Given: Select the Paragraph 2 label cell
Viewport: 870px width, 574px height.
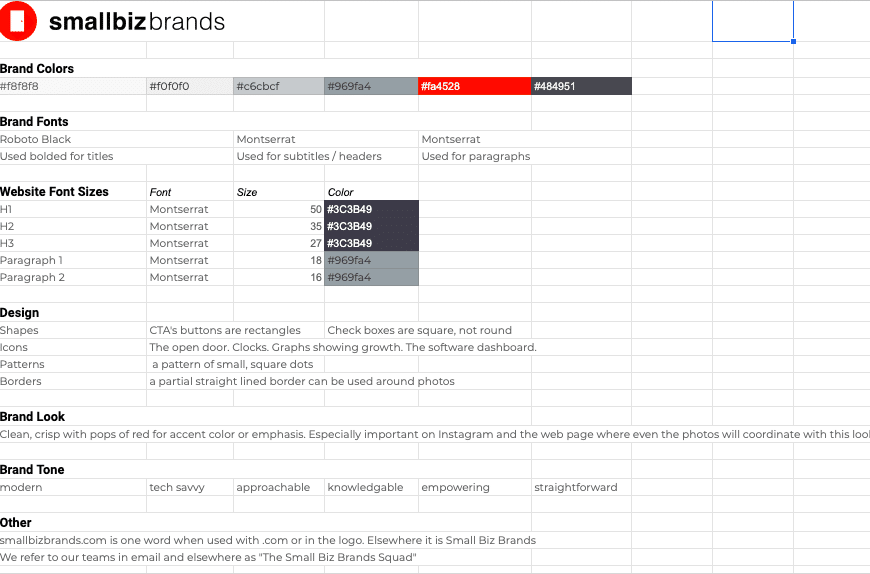Looking at the screenshot, I should tap(73, 277).
